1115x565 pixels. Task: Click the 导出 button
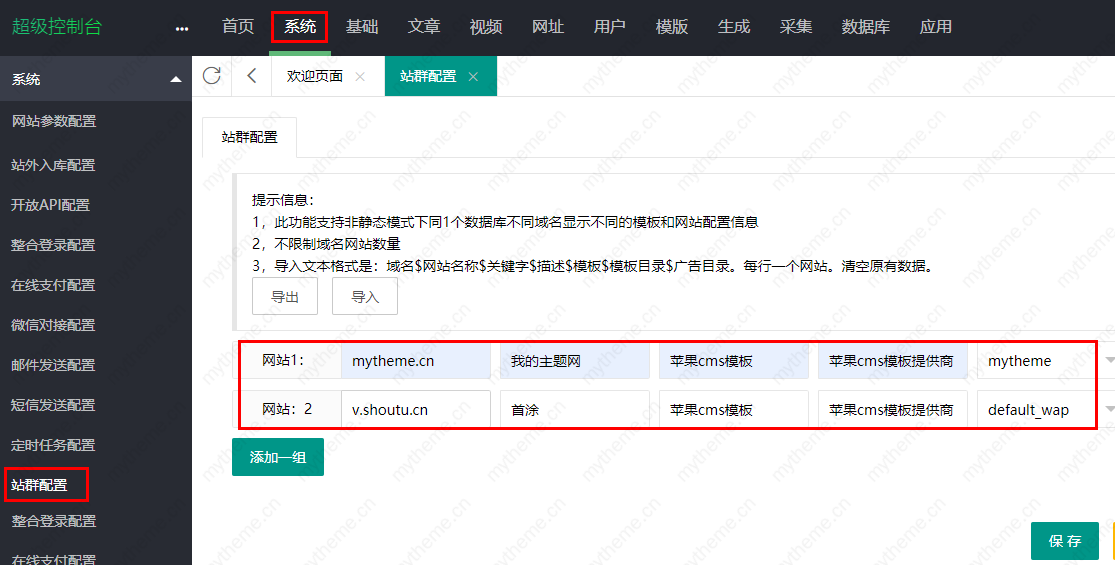pos(285,297)
